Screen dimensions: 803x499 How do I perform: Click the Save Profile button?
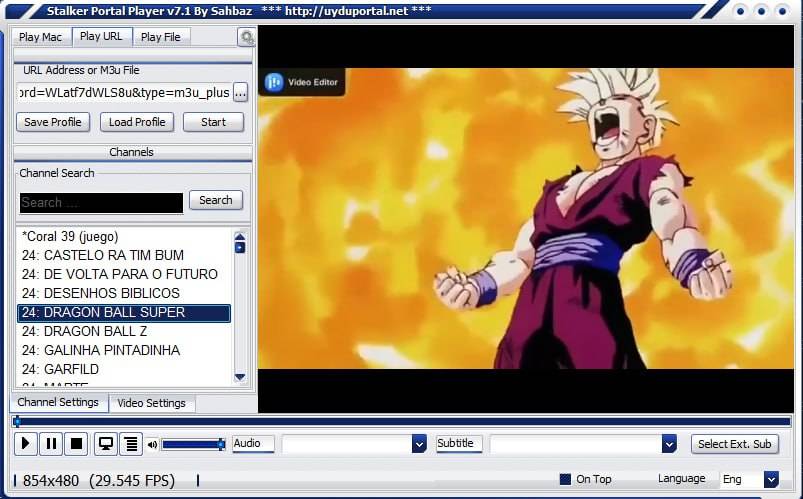pyautogui.click(x=53, y=122)
